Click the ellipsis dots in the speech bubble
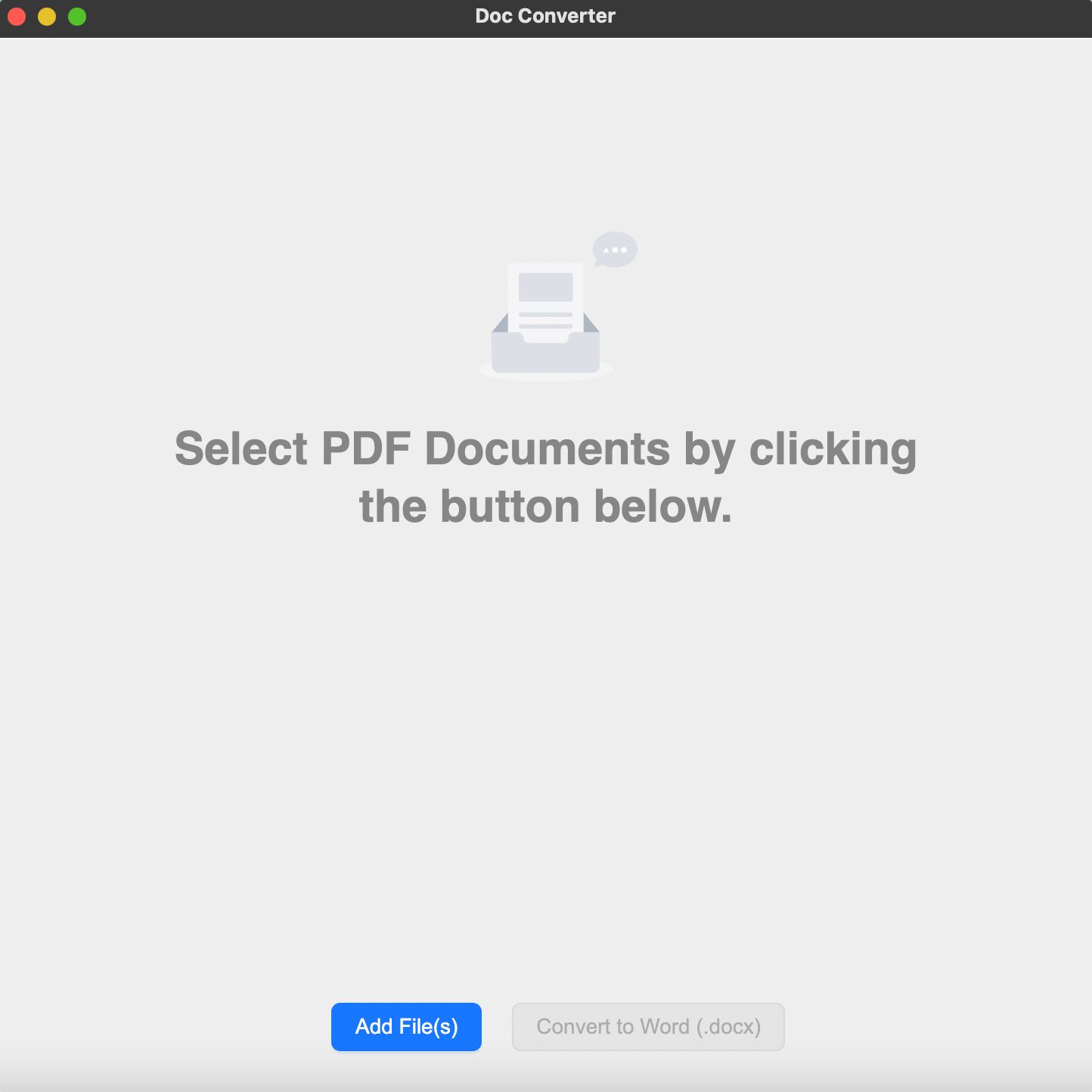Image resolution: width=1092 pixels, height=1092 pixels. pos(614,250)
